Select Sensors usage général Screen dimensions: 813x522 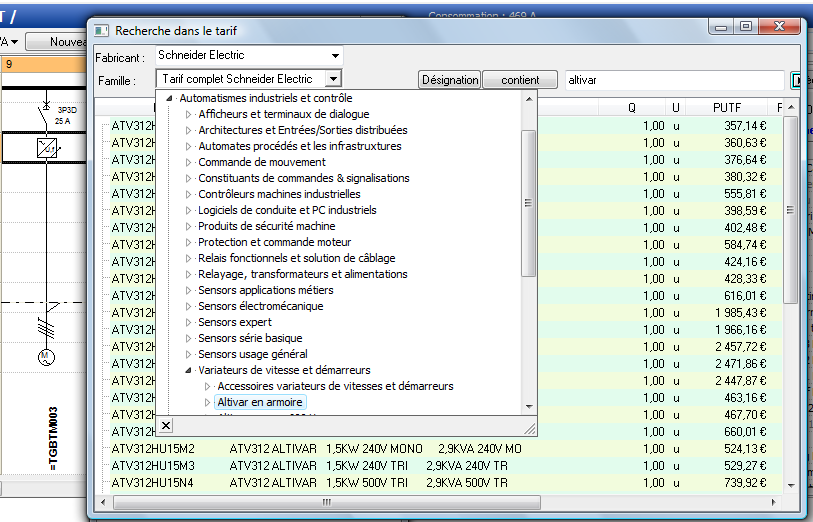pos(253,354)
